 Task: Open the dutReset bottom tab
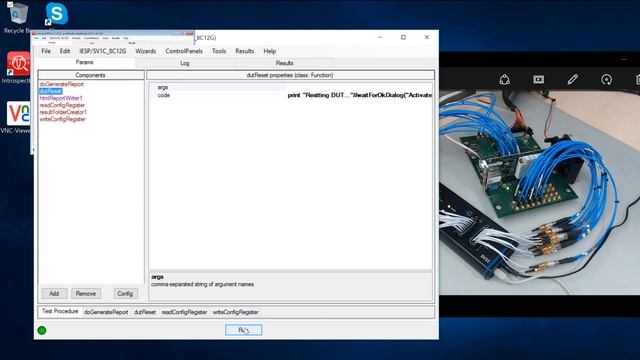tap(145, 312)
